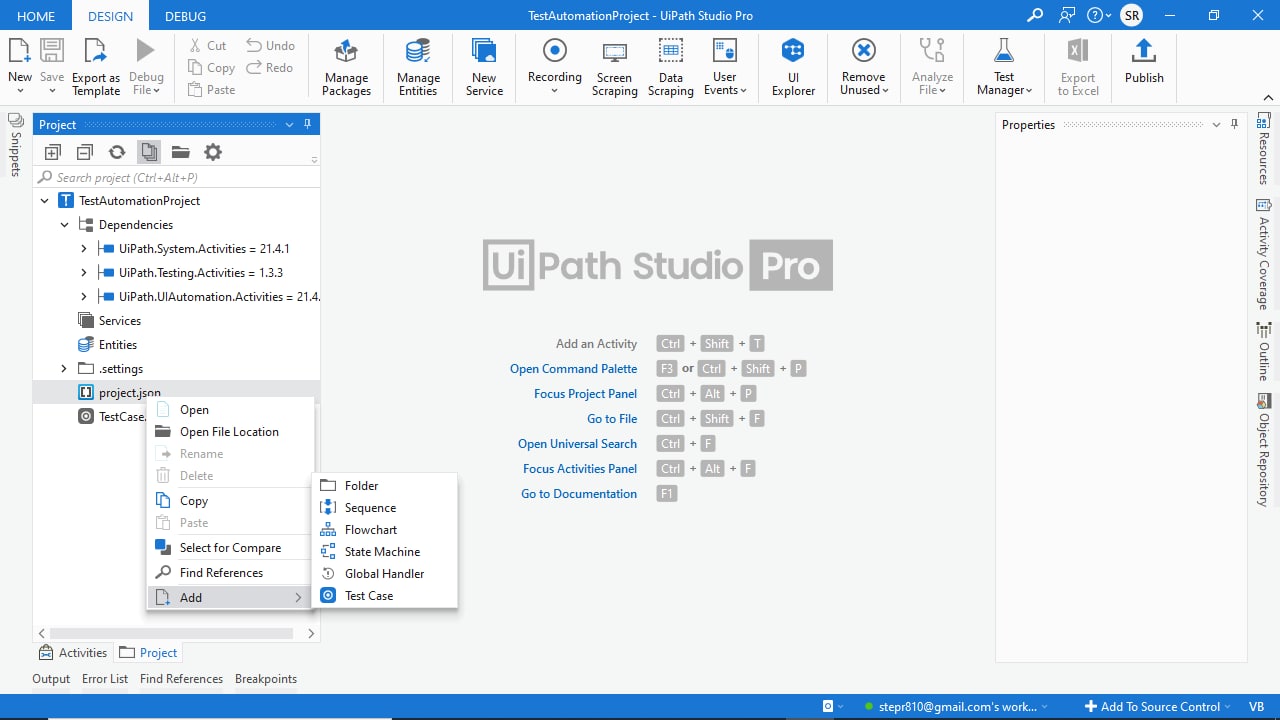The height and width of the screenshot is (720, 1280).
Task: Click the SR user profile avatar
Action: point(1131,15)
